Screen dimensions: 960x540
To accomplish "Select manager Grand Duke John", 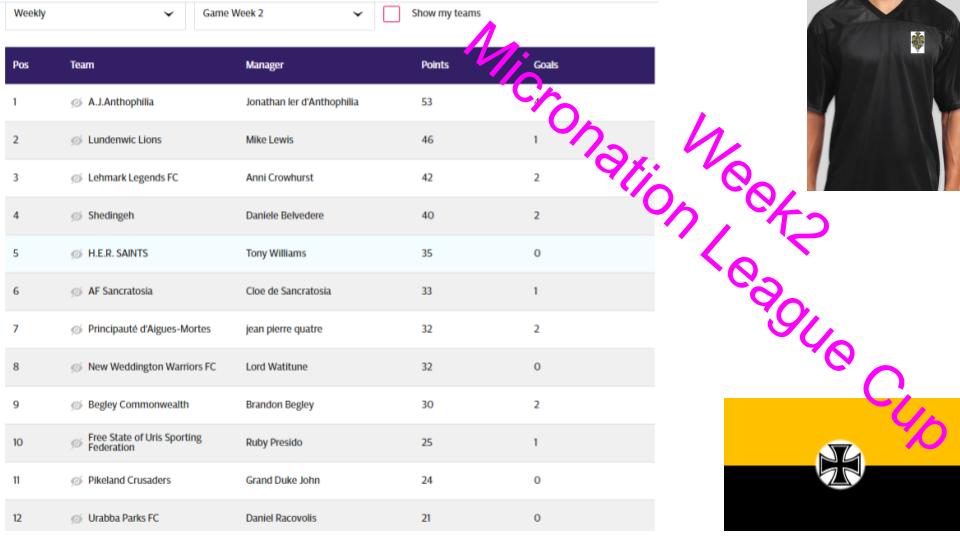I will 282,480.
